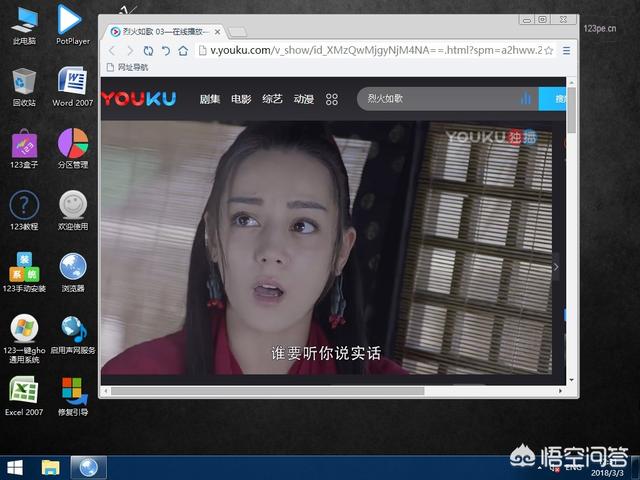
Task: Open the 浏览器 desktop shortcut
Action: click(73, 272)
